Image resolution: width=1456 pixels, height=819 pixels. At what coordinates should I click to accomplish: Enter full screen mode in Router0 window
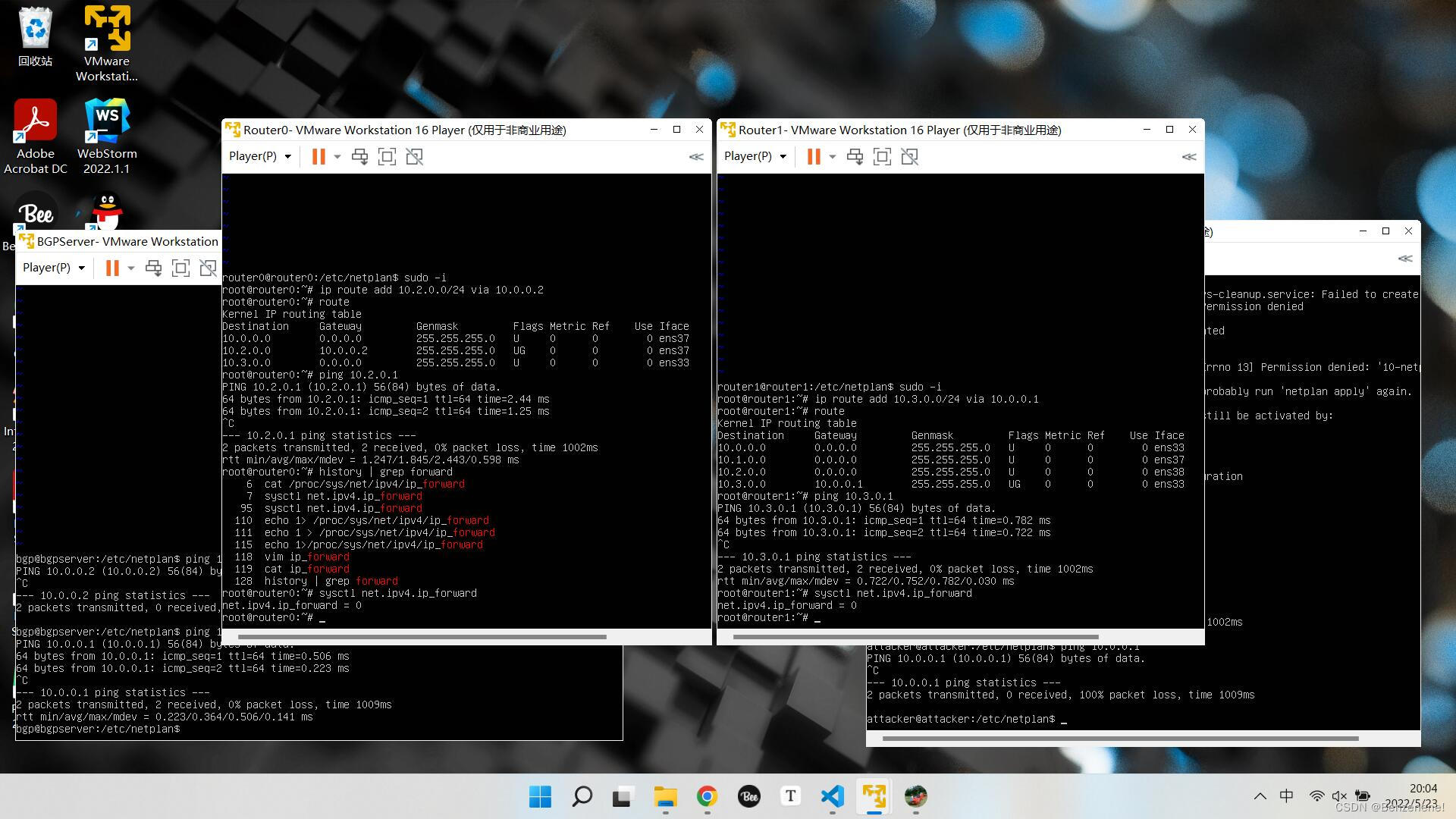click(x=387, y=156)
